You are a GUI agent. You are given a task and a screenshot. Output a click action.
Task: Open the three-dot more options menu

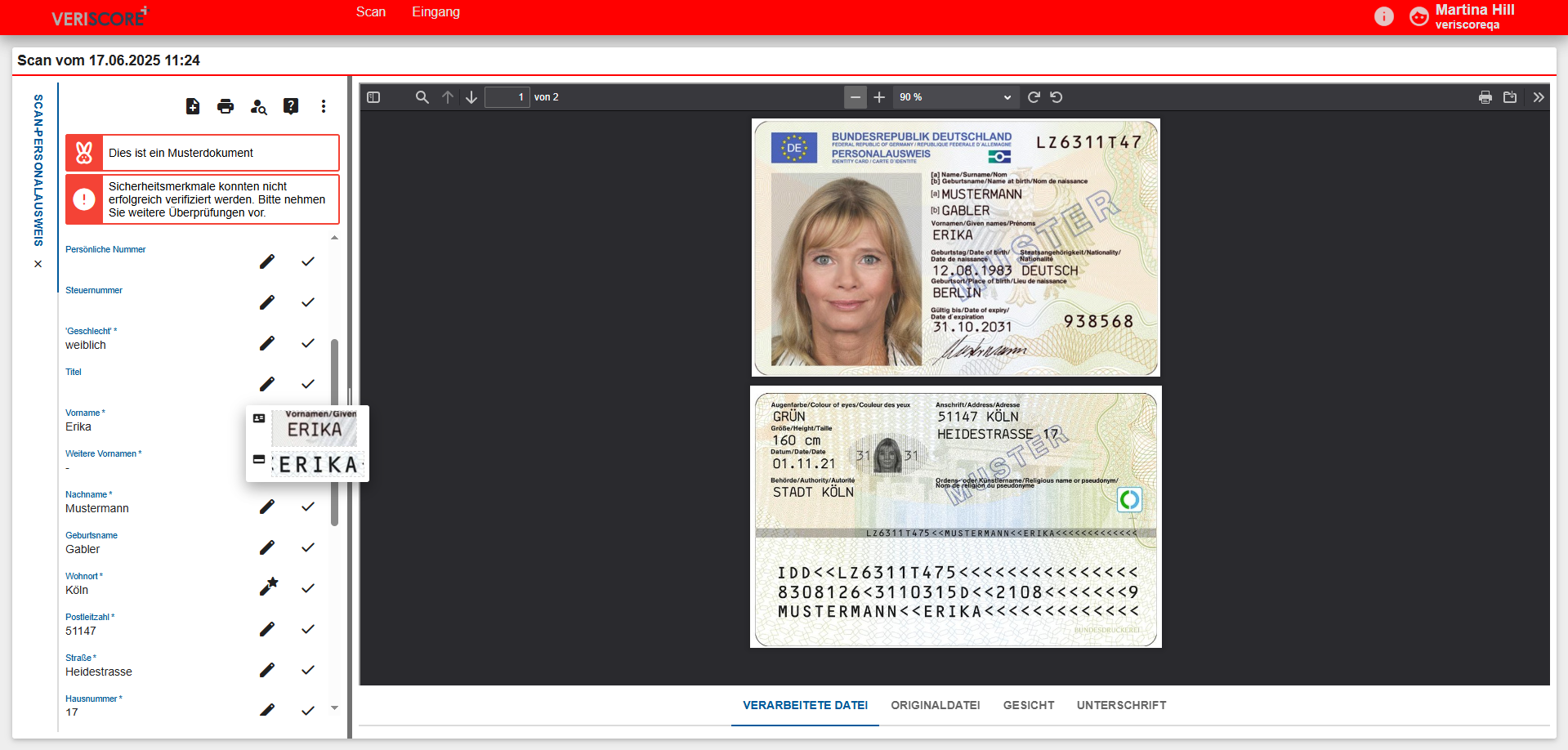[324, 106]
